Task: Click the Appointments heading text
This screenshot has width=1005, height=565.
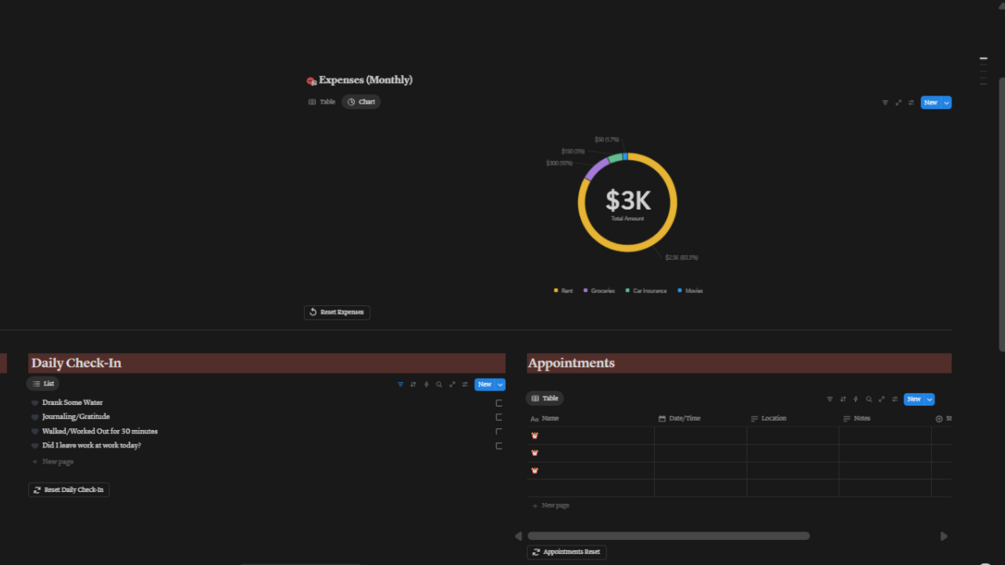Action: [571, 363]
